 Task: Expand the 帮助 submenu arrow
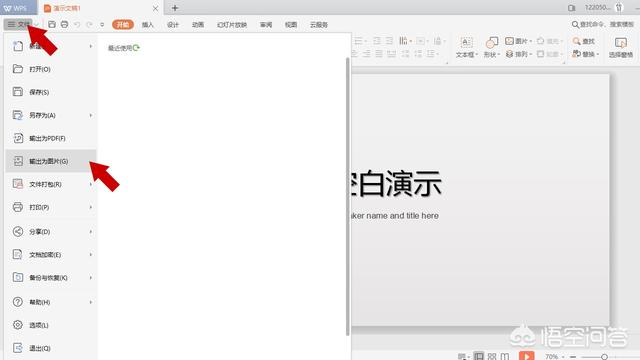91,302
